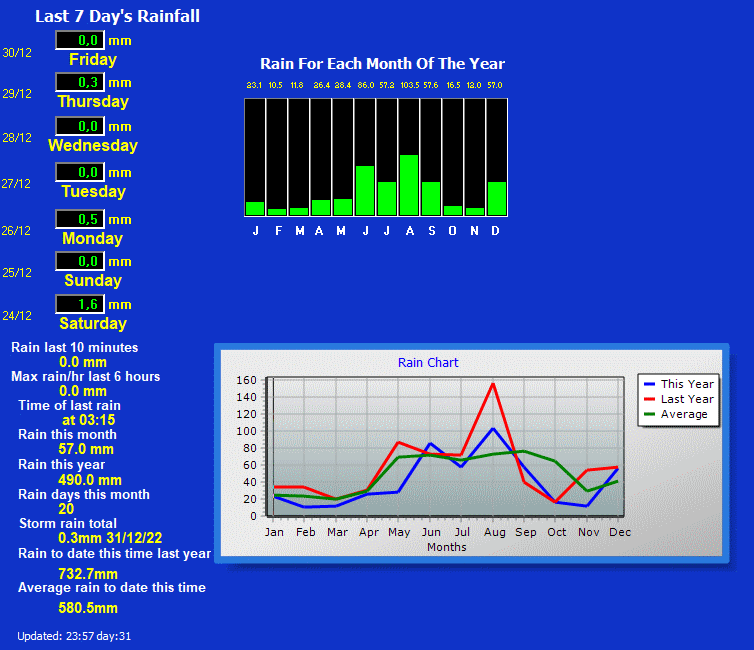Image resolution: width=754 pixels, height=650 pixels.
Task: Select Monday's 0,5 rainfall value box
Action: tap(80, 219)
